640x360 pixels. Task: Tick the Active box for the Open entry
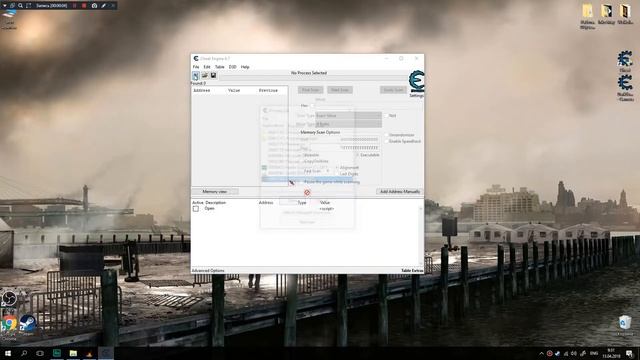tap(196, 209)
